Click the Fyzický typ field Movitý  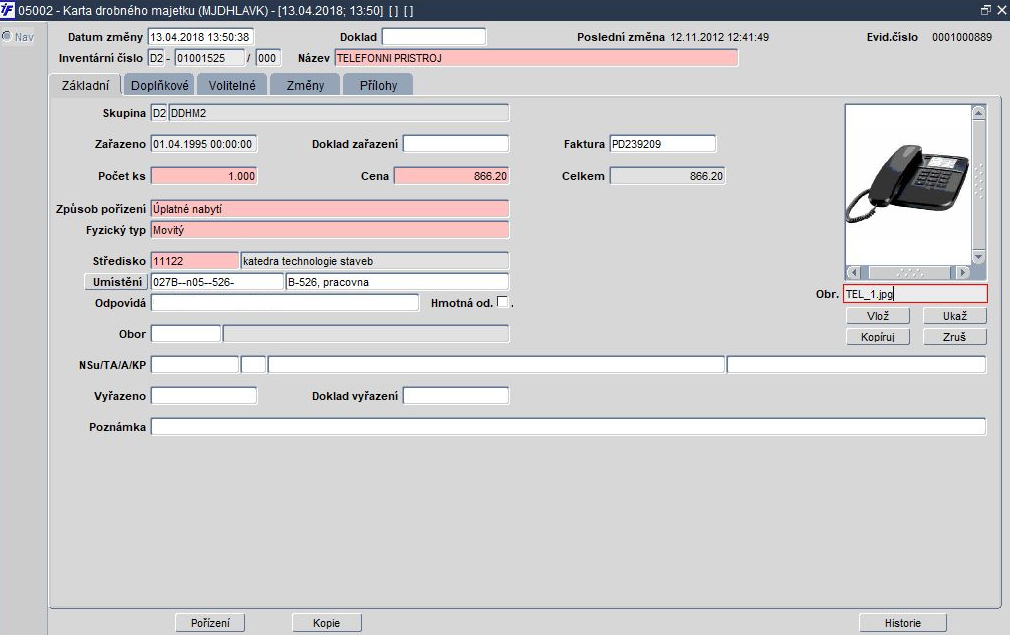(x=330, y=230)
